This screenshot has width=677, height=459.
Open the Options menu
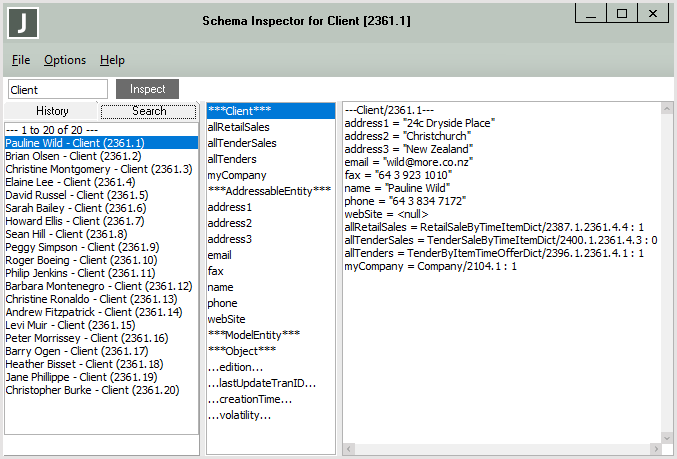65,60
